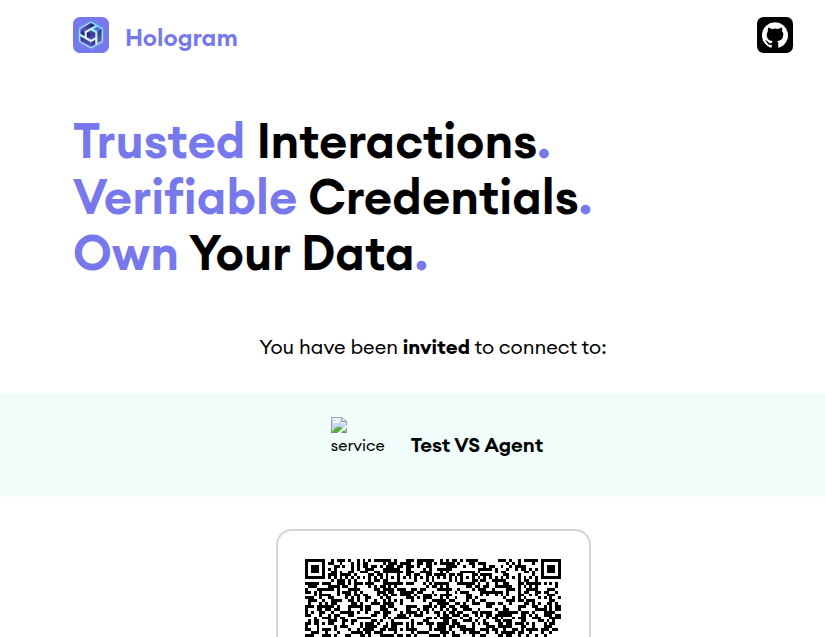
Task: Click the QR code image
Action: pyautogui.click(x=433, y=596)
